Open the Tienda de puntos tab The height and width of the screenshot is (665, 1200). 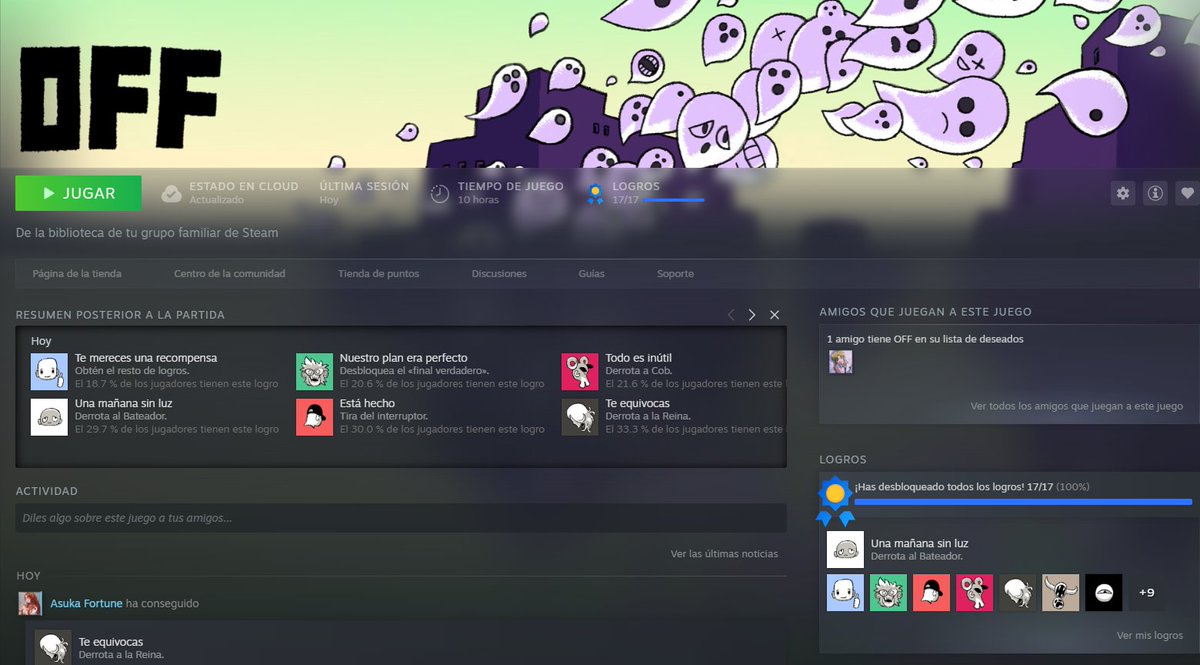click(x=378, y=274)
